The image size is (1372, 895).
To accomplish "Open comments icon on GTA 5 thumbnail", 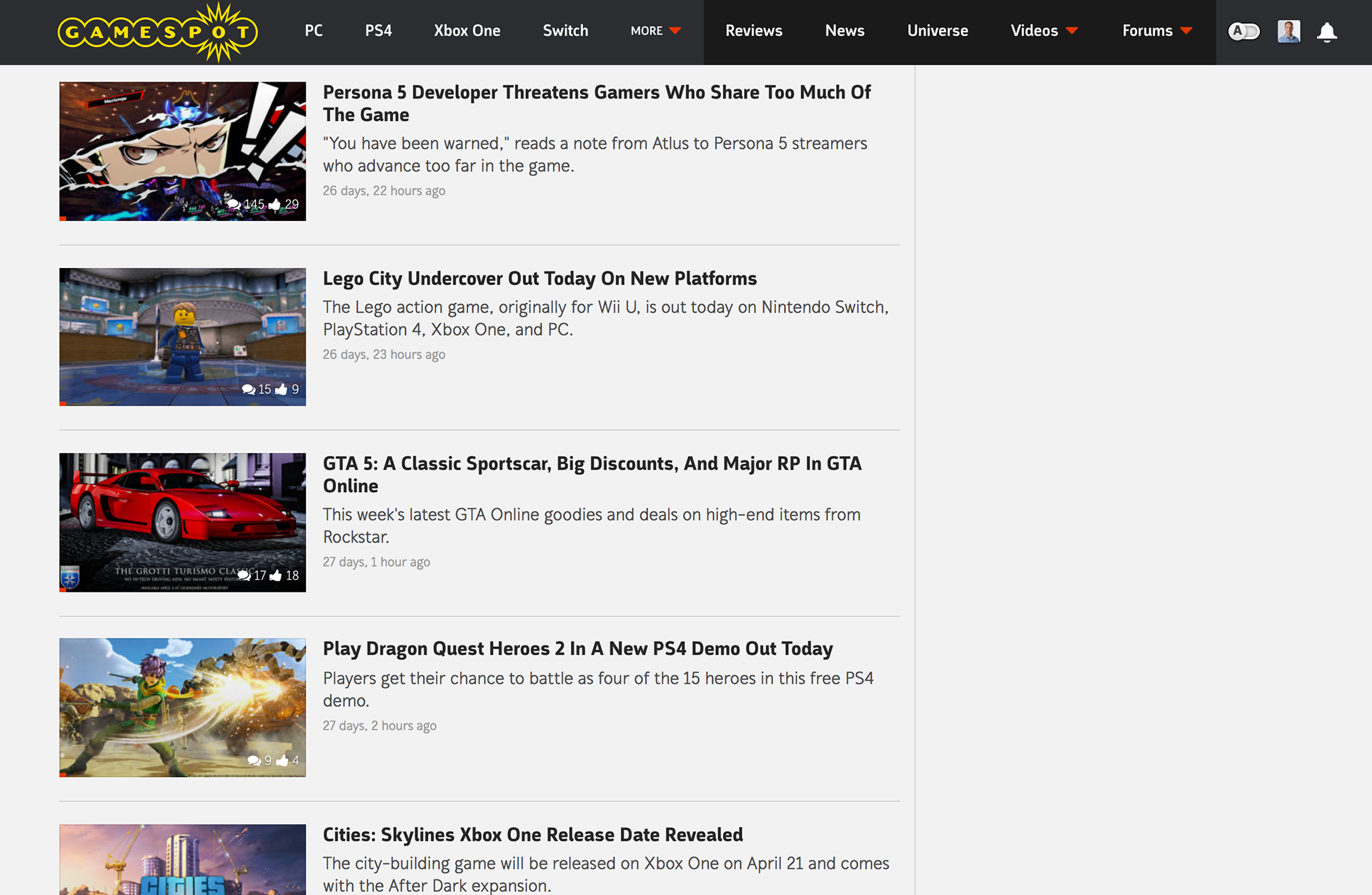I will [x=244, y=575].
